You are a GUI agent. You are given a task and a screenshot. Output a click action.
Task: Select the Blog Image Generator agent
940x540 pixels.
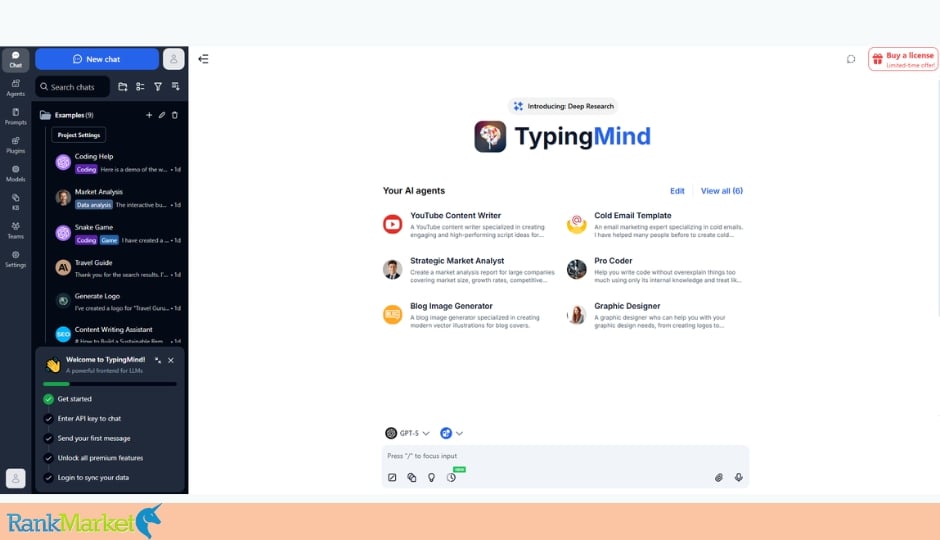click(469, 315)
